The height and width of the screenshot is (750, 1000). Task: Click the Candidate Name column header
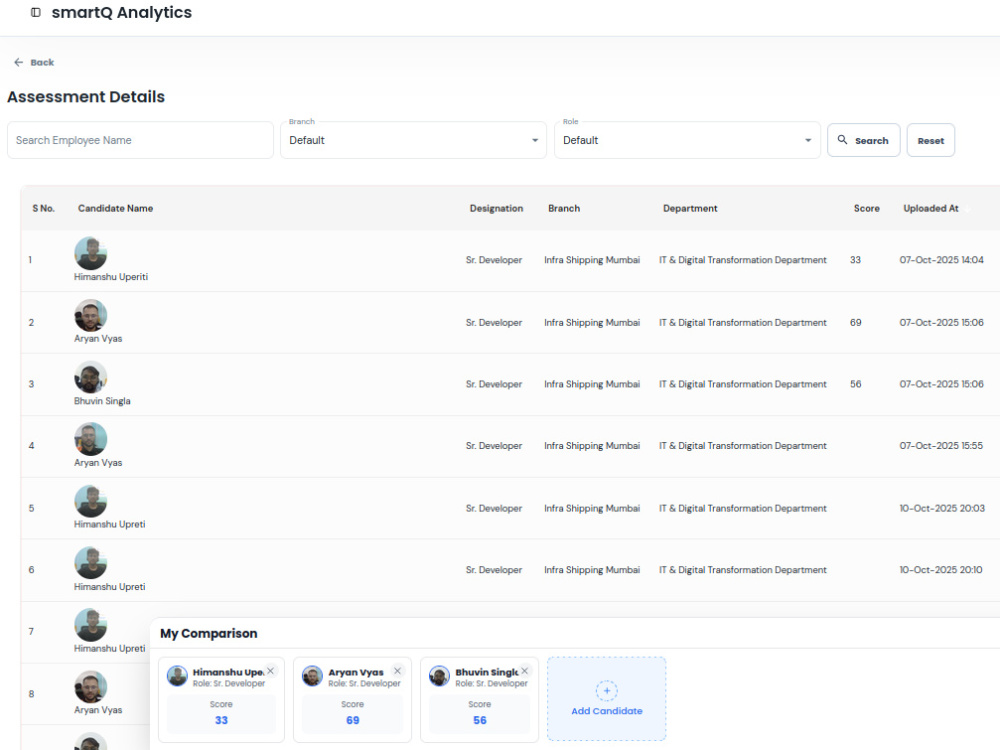[115, 209]
